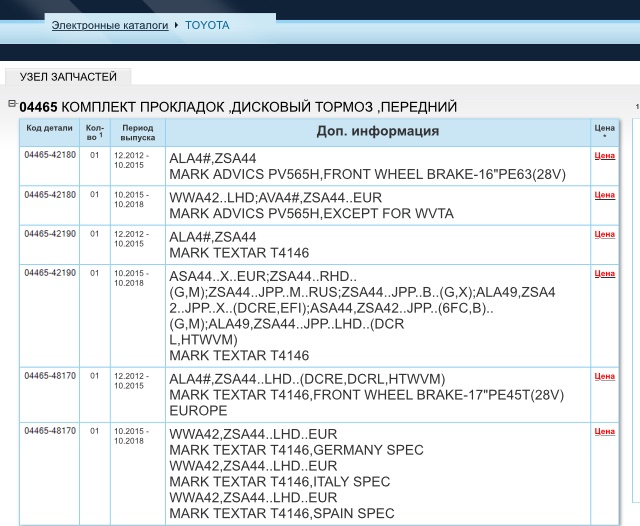Open Цена link for ASA44..X..EUR row
640x526 pixels.
coord(604,273)
